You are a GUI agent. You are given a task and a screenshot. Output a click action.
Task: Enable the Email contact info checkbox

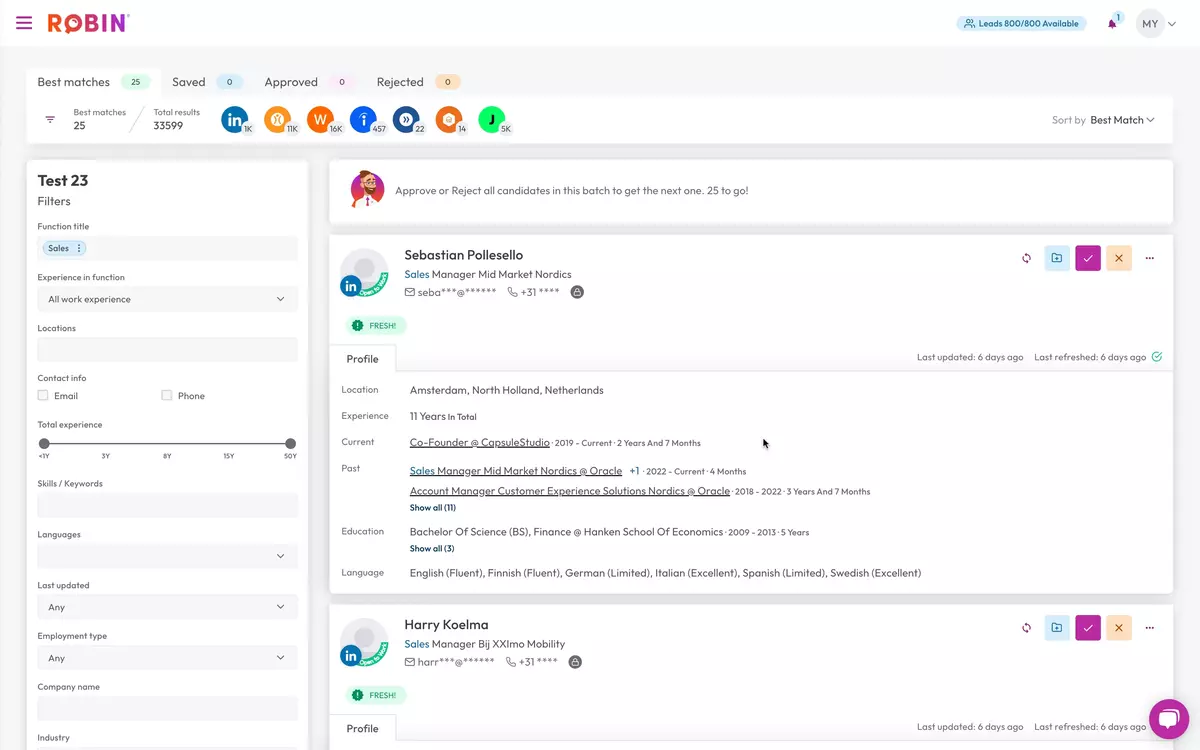coord(43,396)
